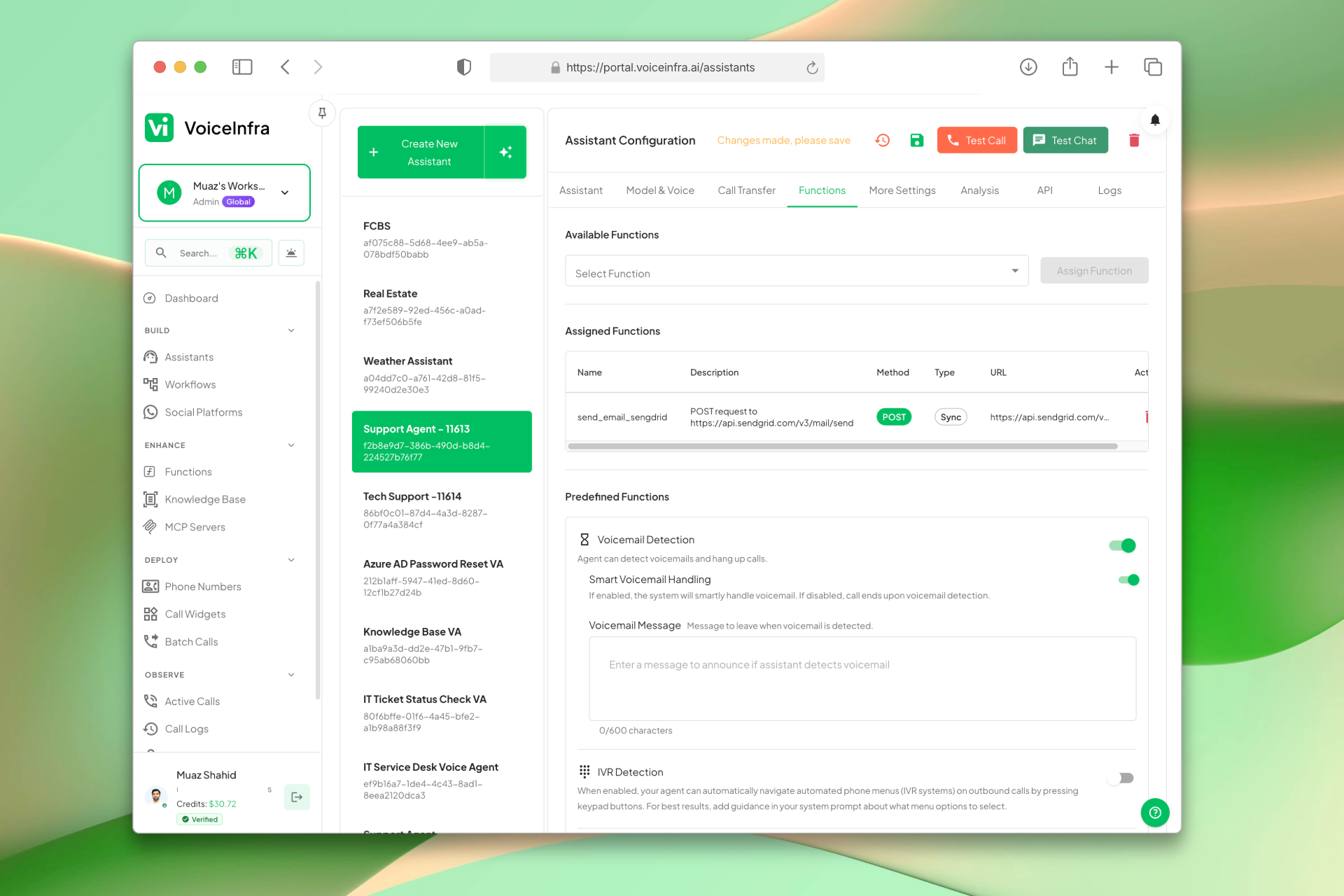This screenshot has height=896, width=1344.
Task: Switch to the Model & Voice tab
Action: pyautogui.click(x=660, y=190)
